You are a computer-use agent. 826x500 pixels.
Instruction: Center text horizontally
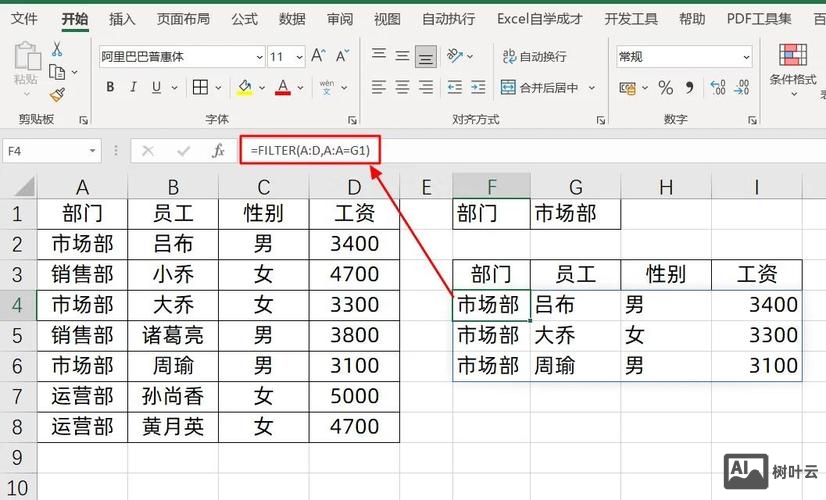point(402,87)
